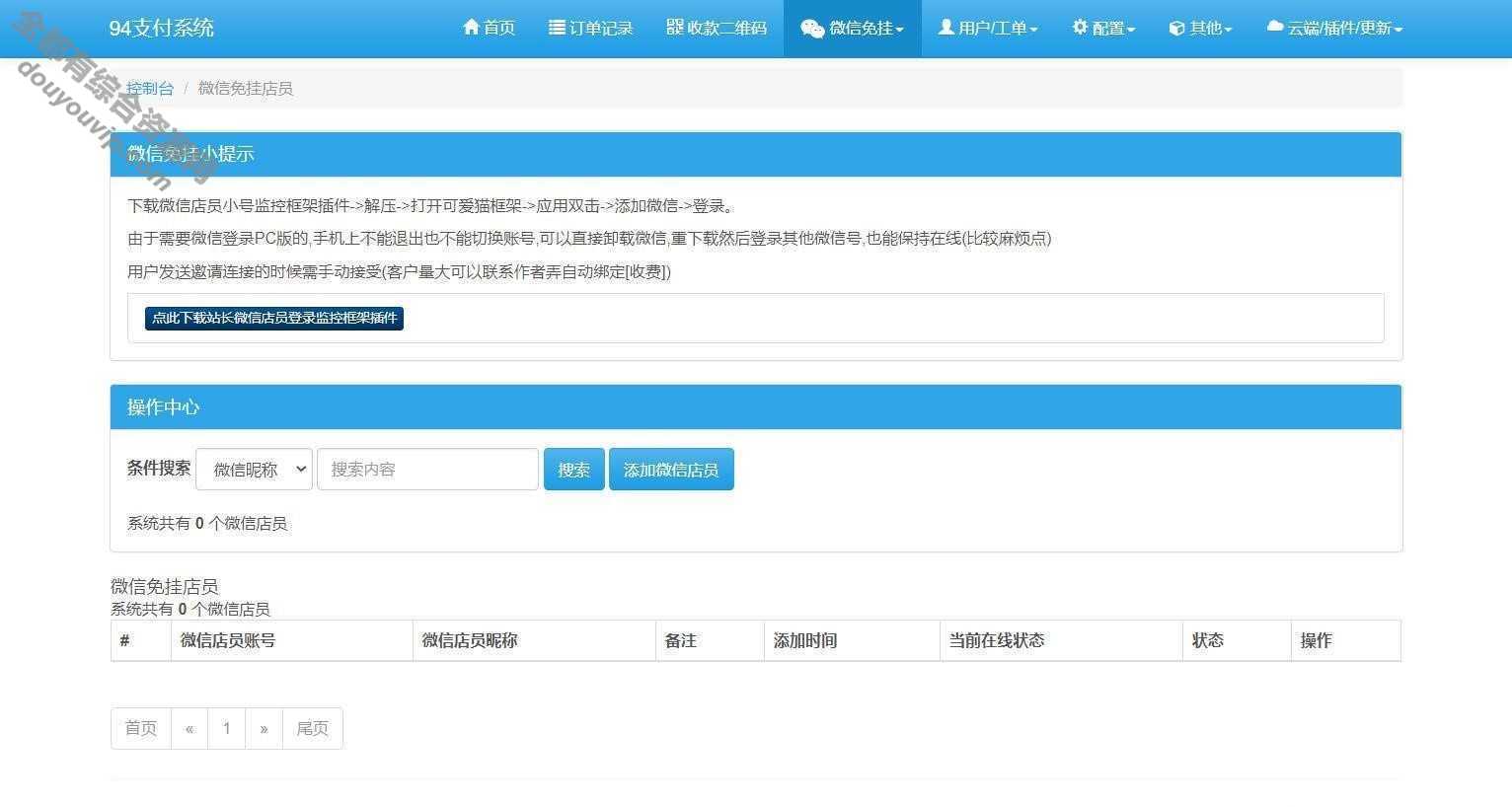This screenshot has width=1512, height=807.
Task: Expand the 配置 dropdown menu
Action: tap(1103, 28)
